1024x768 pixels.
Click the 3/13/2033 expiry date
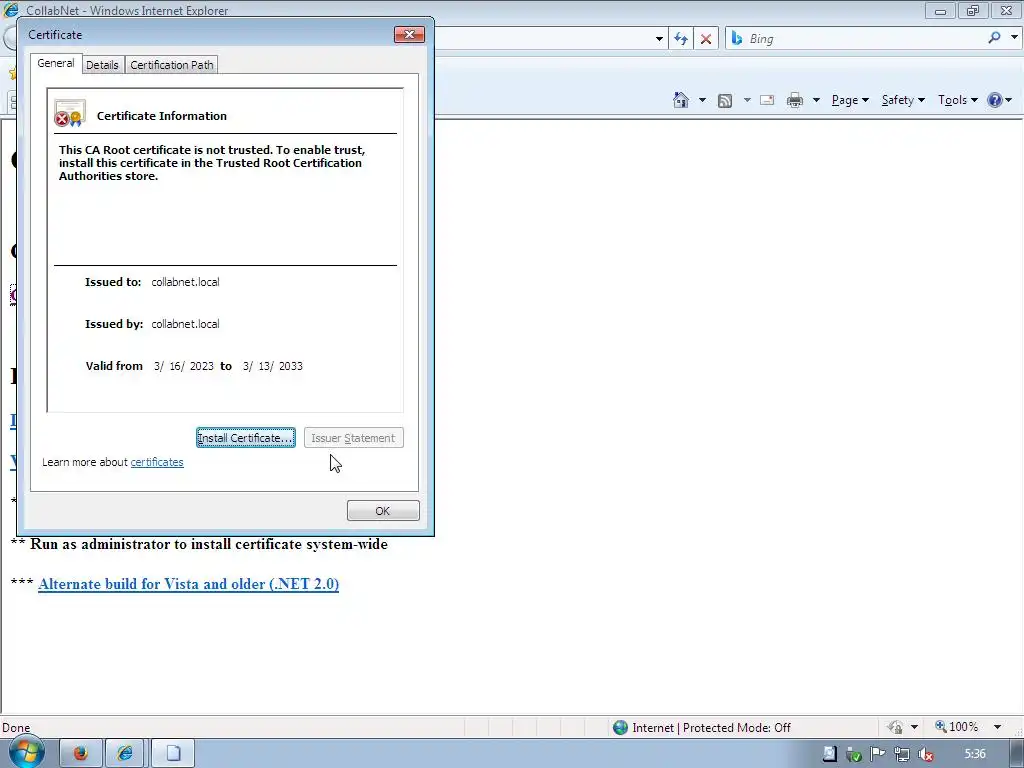pos(272,366)
